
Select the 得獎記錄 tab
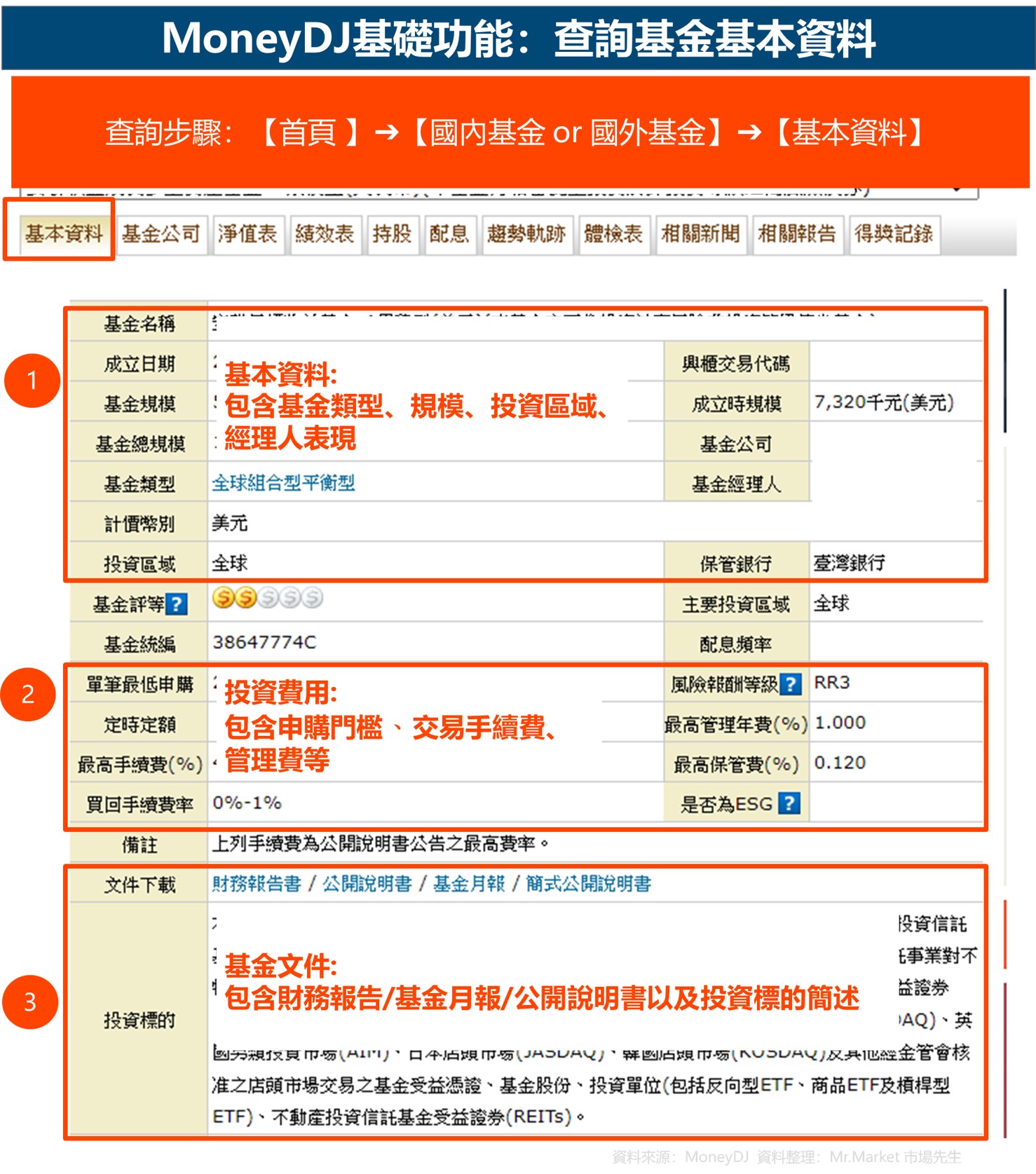click(894, 233)
